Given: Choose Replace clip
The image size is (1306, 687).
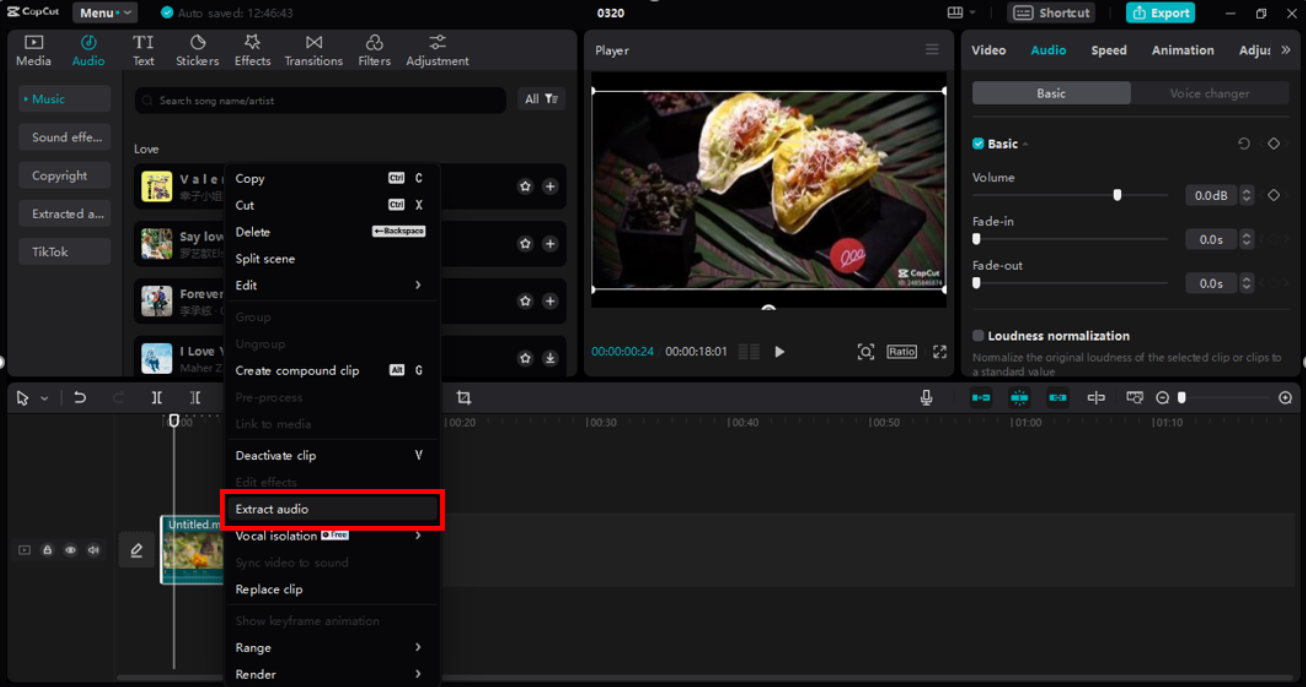Looking at the screenshot, I should coord(331,589).
